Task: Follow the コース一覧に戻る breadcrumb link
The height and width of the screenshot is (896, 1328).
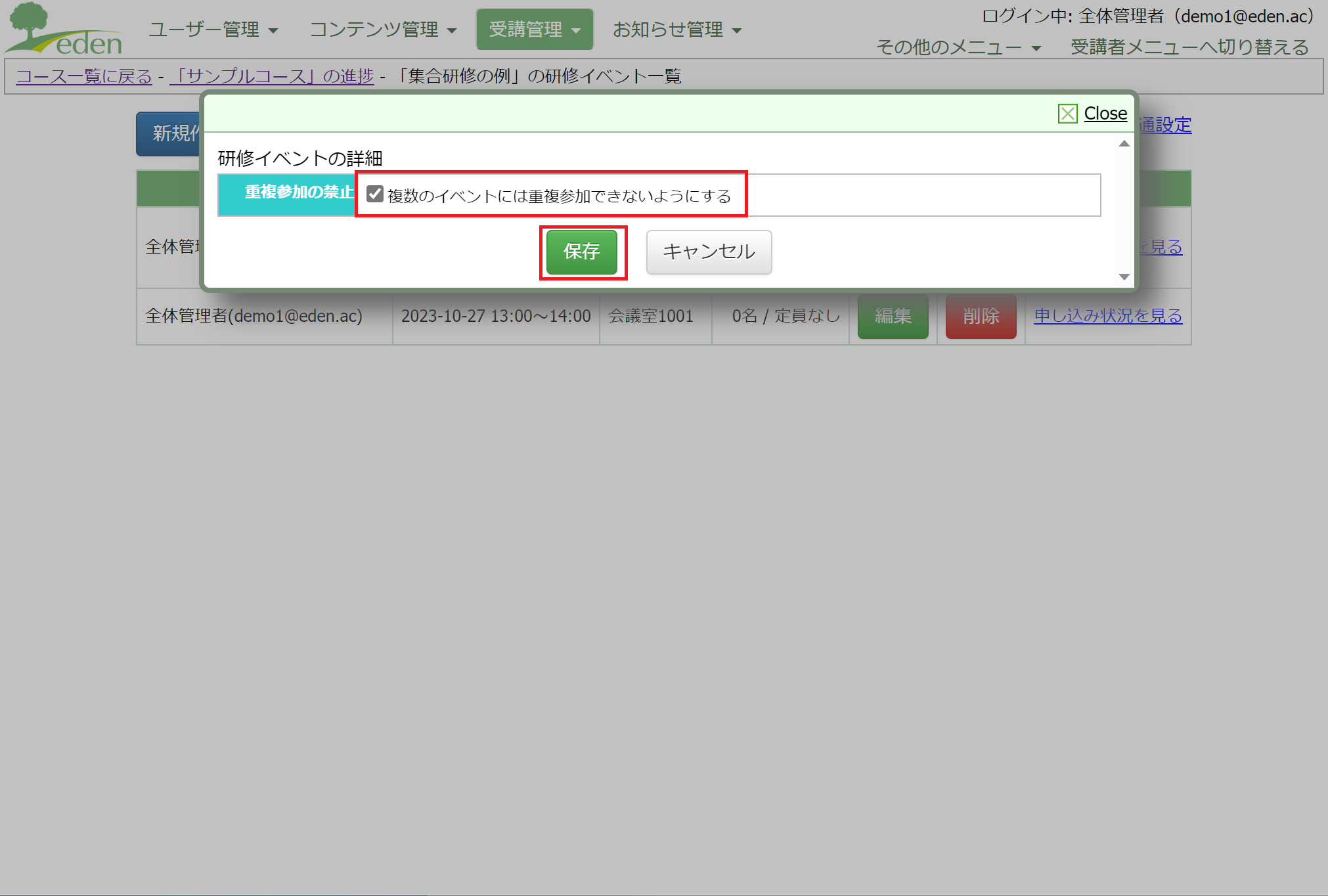Action: [84, 76]
